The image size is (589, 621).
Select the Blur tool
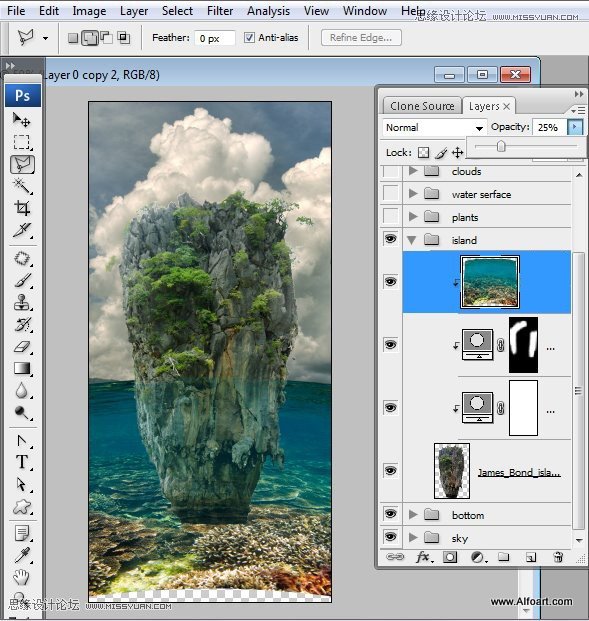click(21, 390)
